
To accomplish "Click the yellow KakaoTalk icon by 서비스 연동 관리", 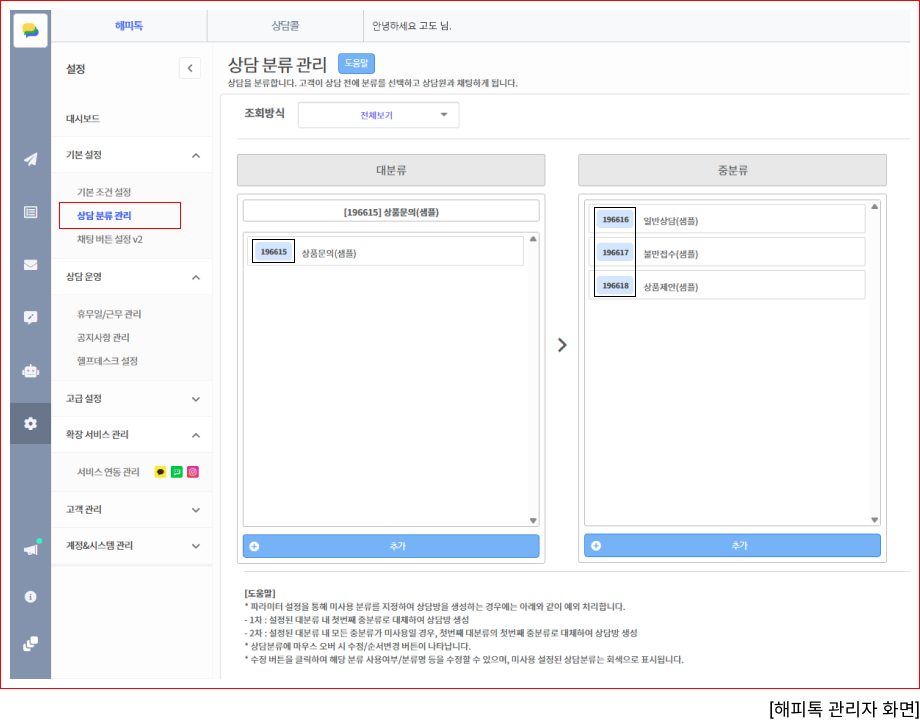I will [x=160, y=472].
